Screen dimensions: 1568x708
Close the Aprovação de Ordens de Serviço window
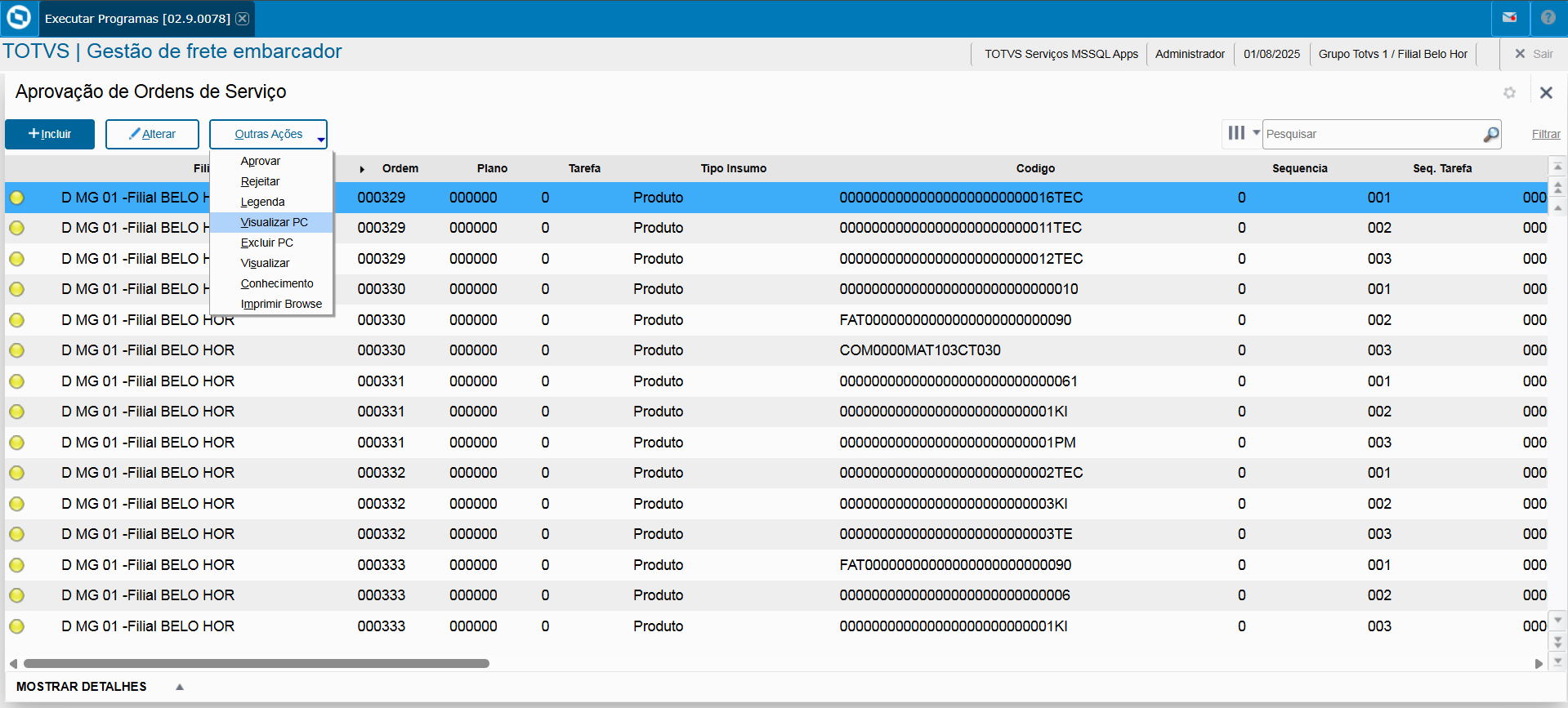pos(1546,92)
